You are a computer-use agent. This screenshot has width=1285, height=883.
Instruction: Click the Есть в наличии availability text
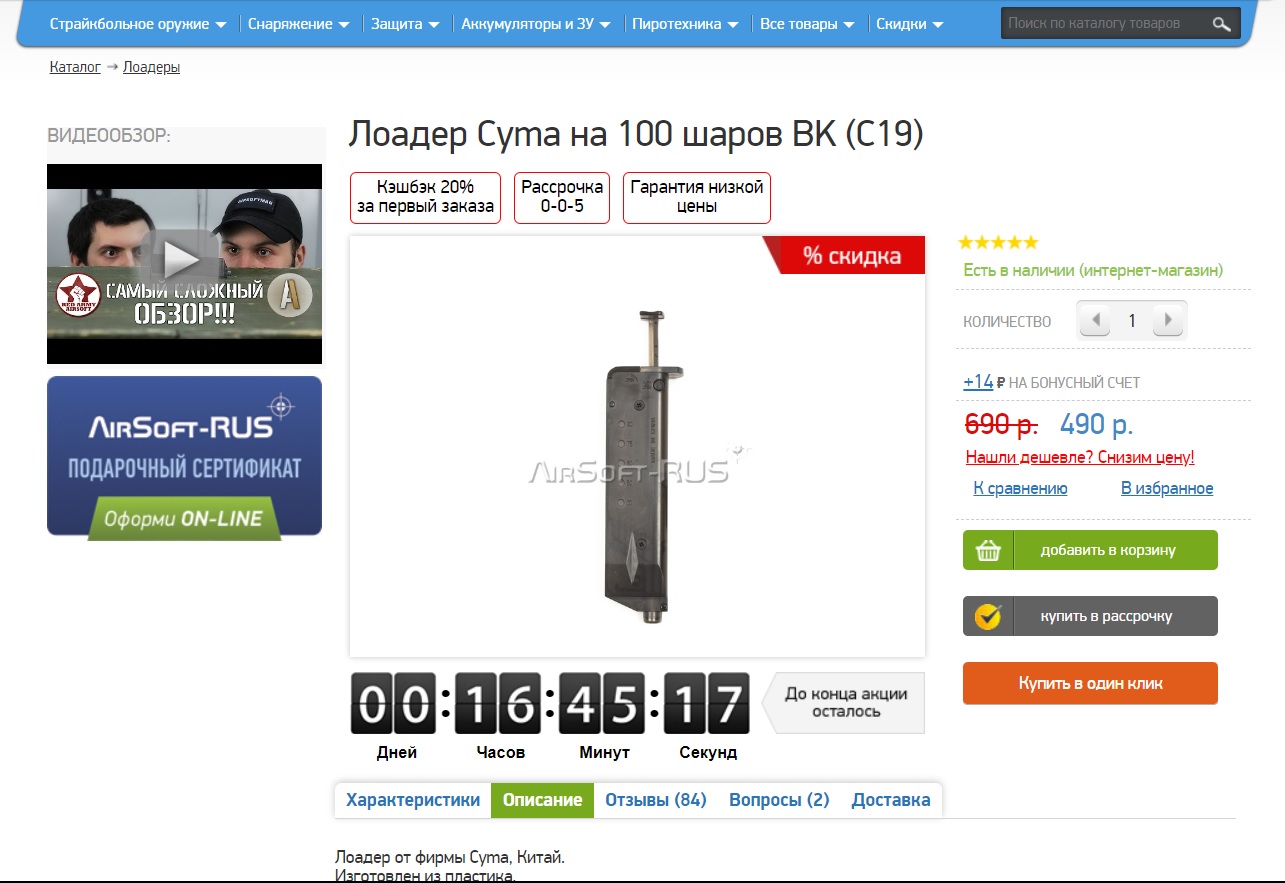coord(1093,270)
